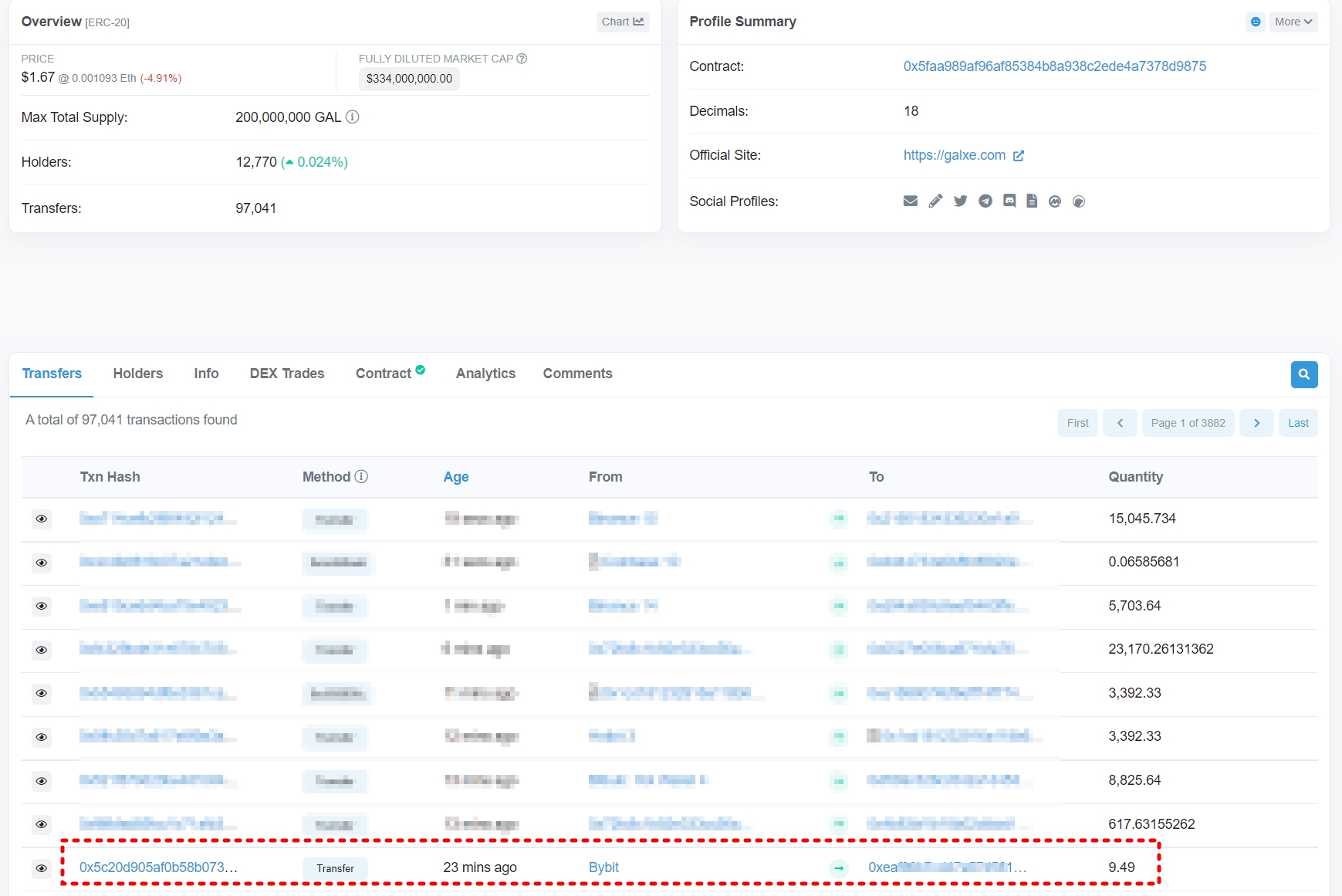Click the 12,770 holders count
Screen dimensions: 1342x896
click(256, 162)
